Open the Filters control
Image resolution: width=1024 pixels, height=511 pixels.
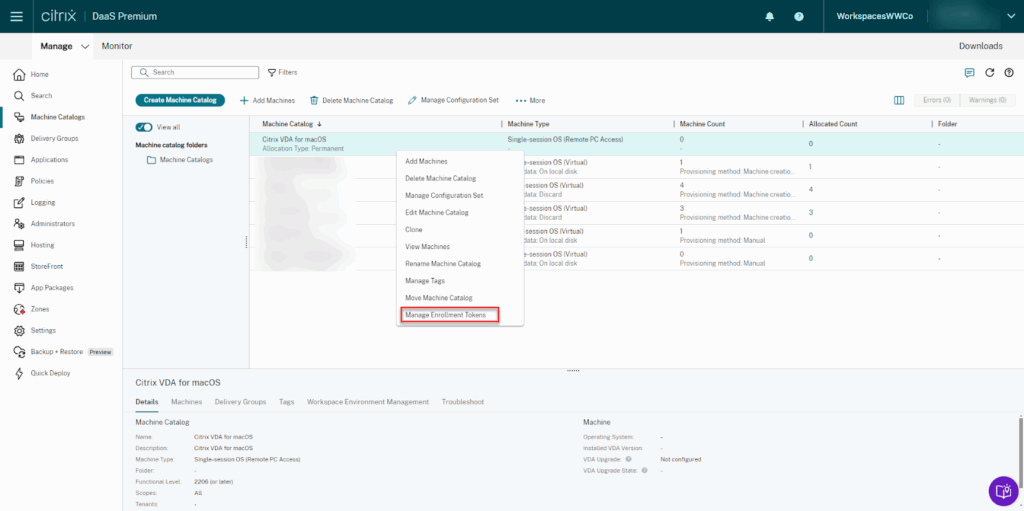click(283, 73)
